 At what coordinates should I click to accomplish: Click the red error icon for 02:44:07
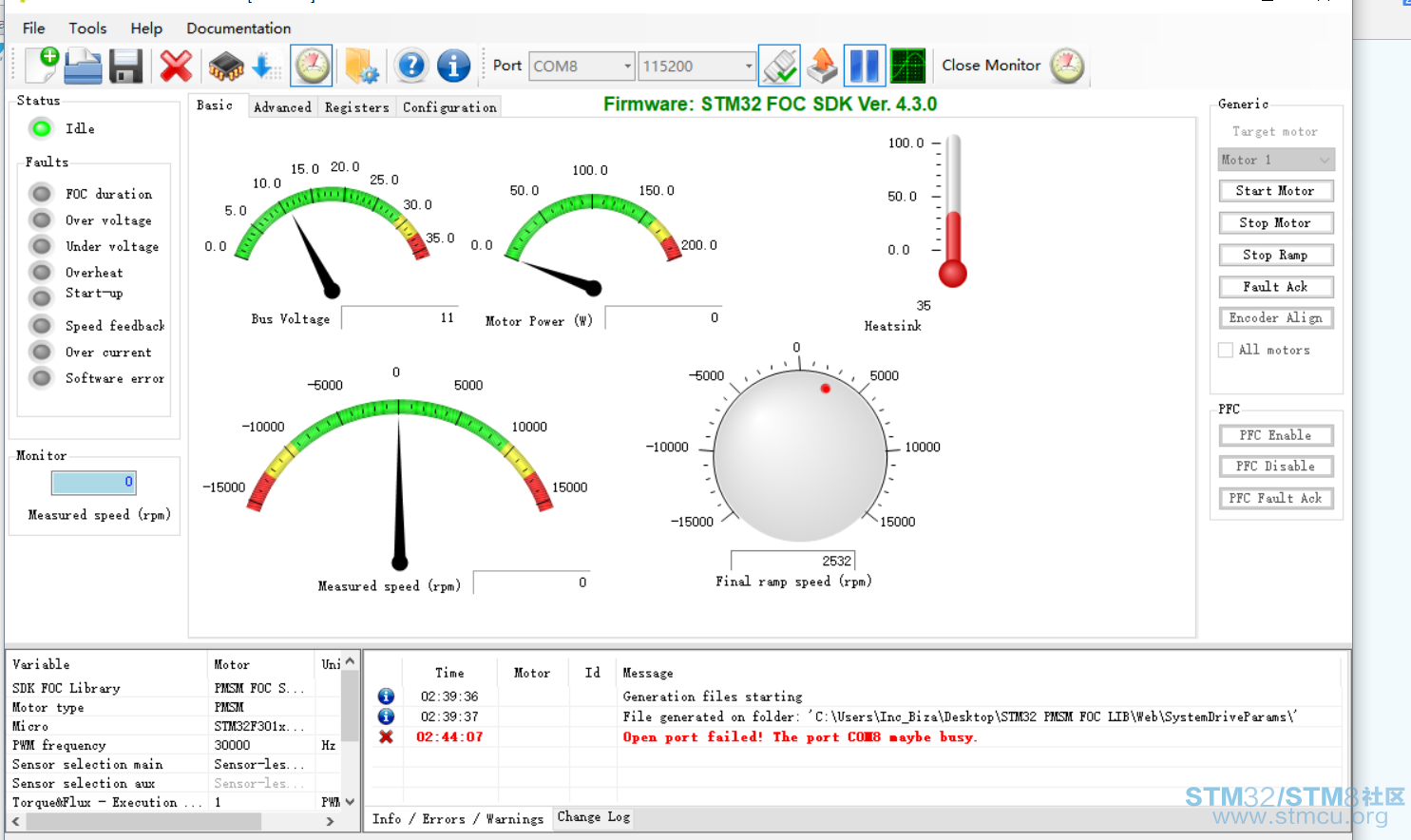coord(386,736)
